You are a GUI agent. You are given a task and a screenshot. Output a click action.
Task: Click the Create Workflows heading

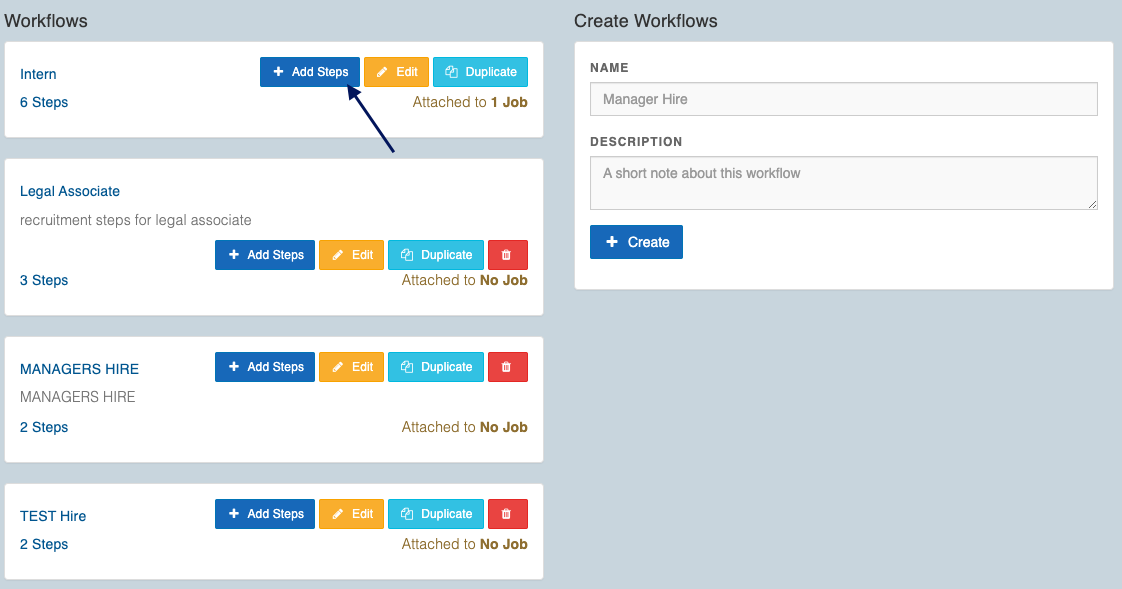[645, 21]
